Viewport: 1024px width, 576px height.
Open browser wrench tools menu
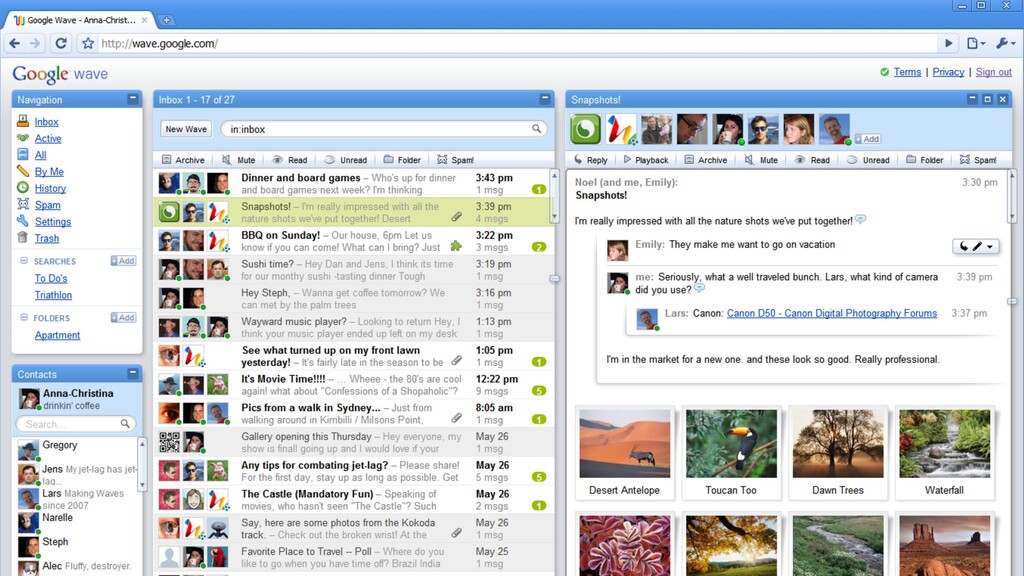(x=1004, y=43)
